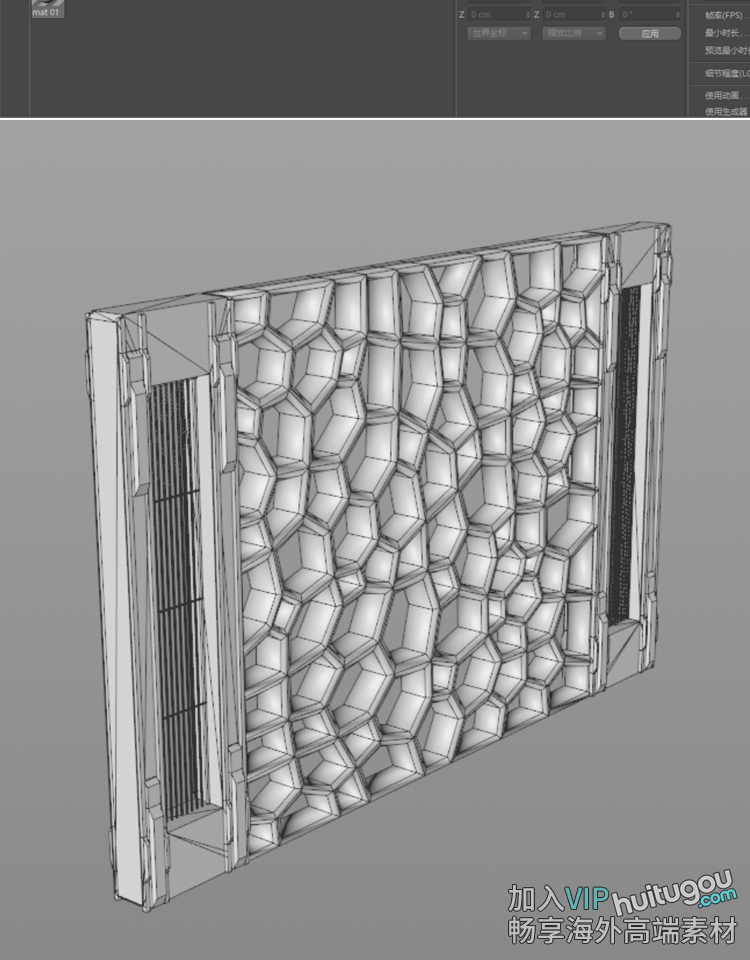Click the Z scale field stepper arrows
This screenshot has height=960, width=750.
click(603, 15)
